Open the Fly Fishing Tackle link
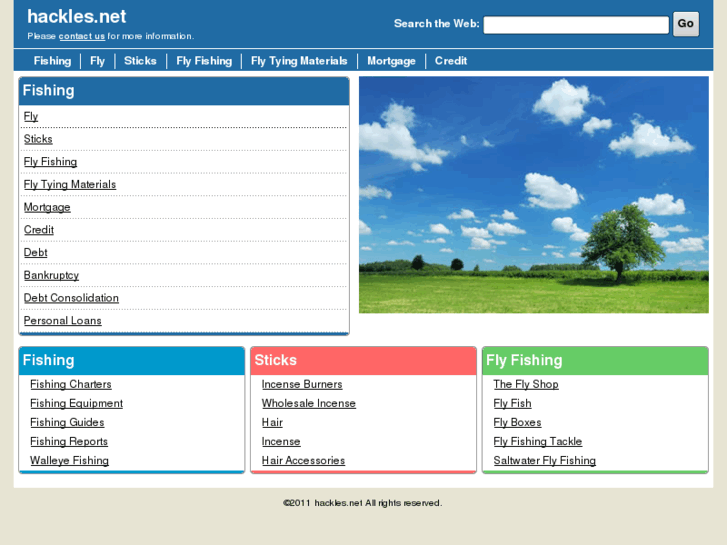Screen dimensions: 727x545 [x=538, y=442]
